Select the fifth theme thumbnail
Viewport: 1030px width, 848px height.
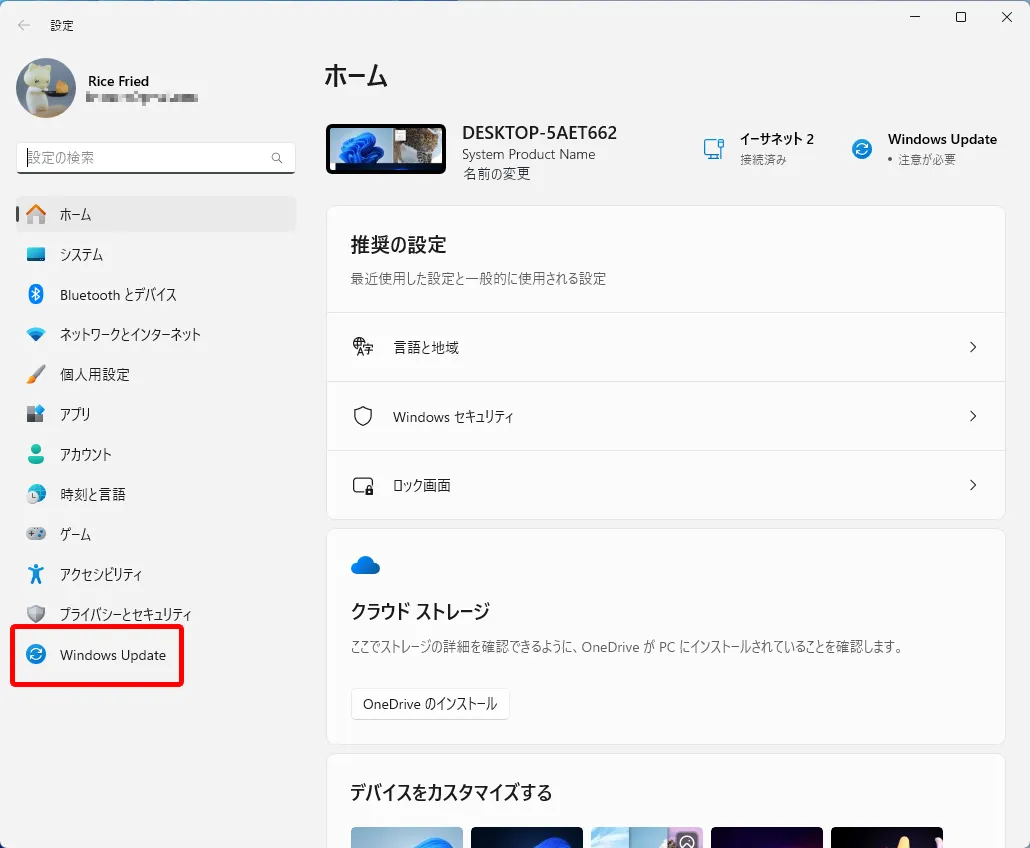tap(887, 837)
